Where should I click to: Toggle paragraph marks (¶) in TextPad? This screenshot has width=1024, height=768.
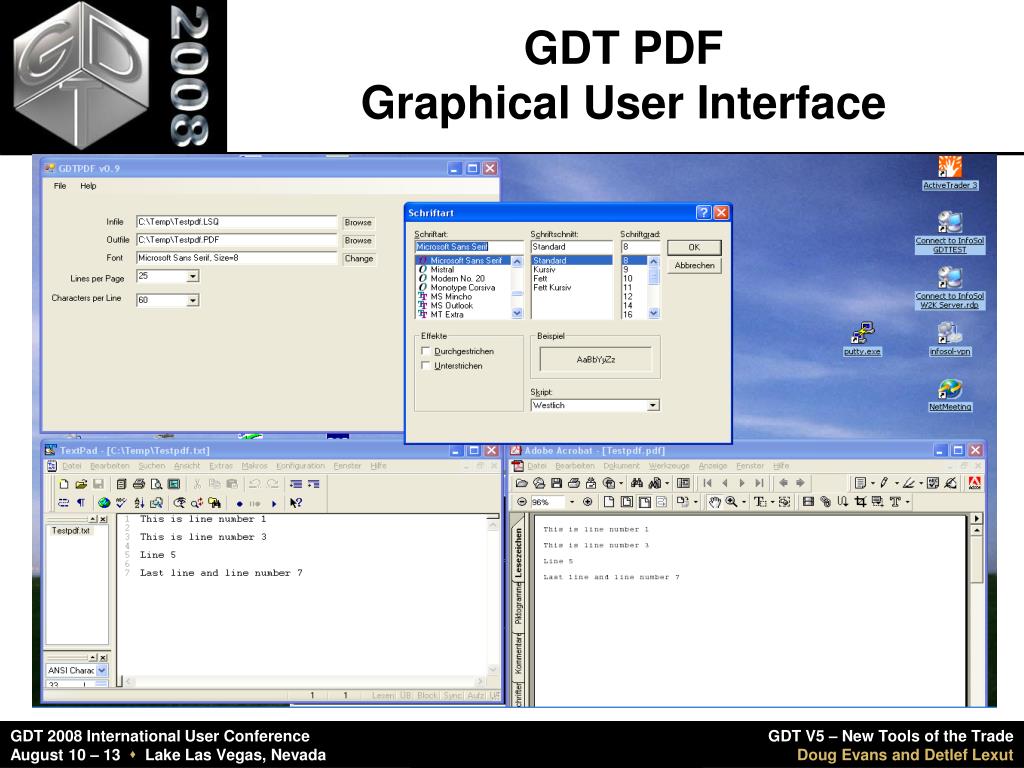[81, 503]
